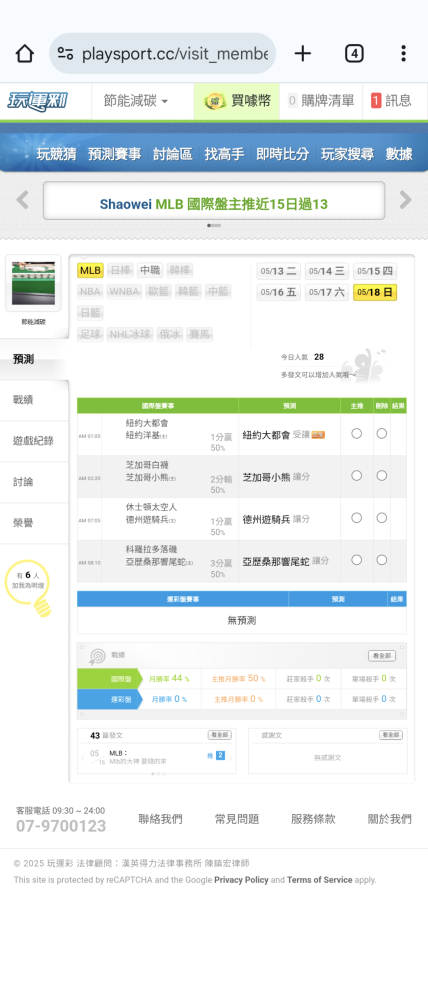The image size is (428, 1000).
Task: Select 刪除 radio for 芝加哥小熊 prediction
Action: point(381,476)
